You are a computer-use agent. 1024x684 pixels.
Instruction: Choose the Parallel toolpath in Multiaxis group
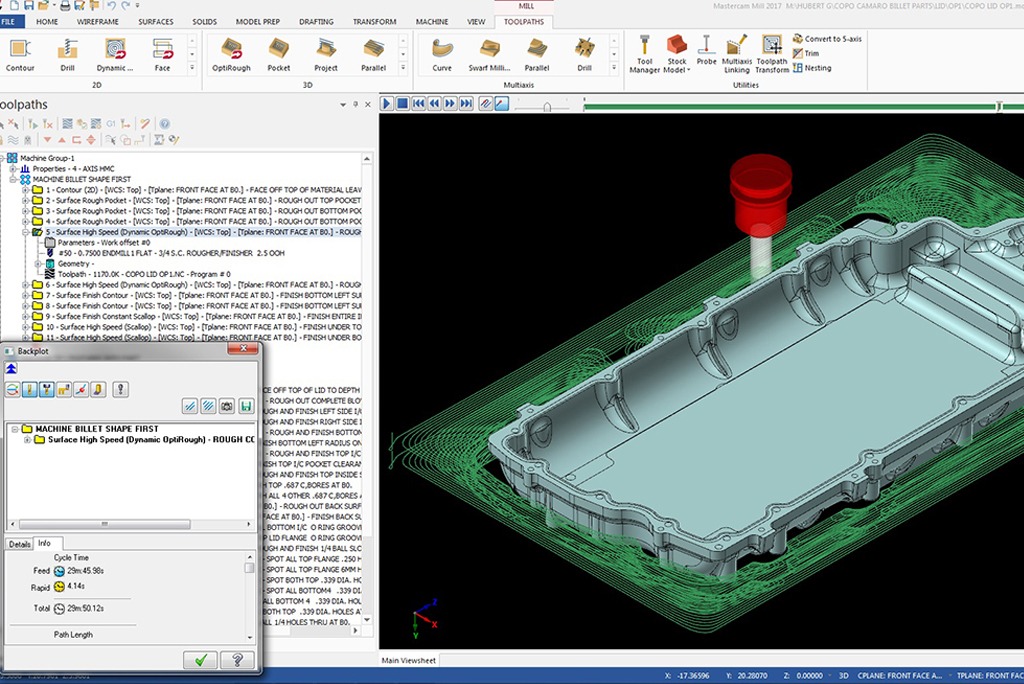[x=537, y=55]
